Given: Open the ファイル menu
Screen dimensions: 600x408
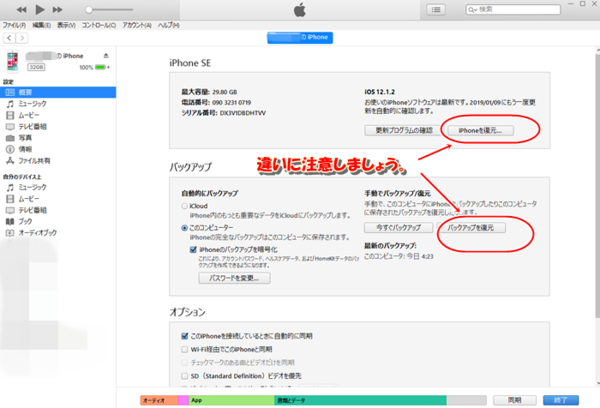Looking at the screenshot, I should (14, 25).
